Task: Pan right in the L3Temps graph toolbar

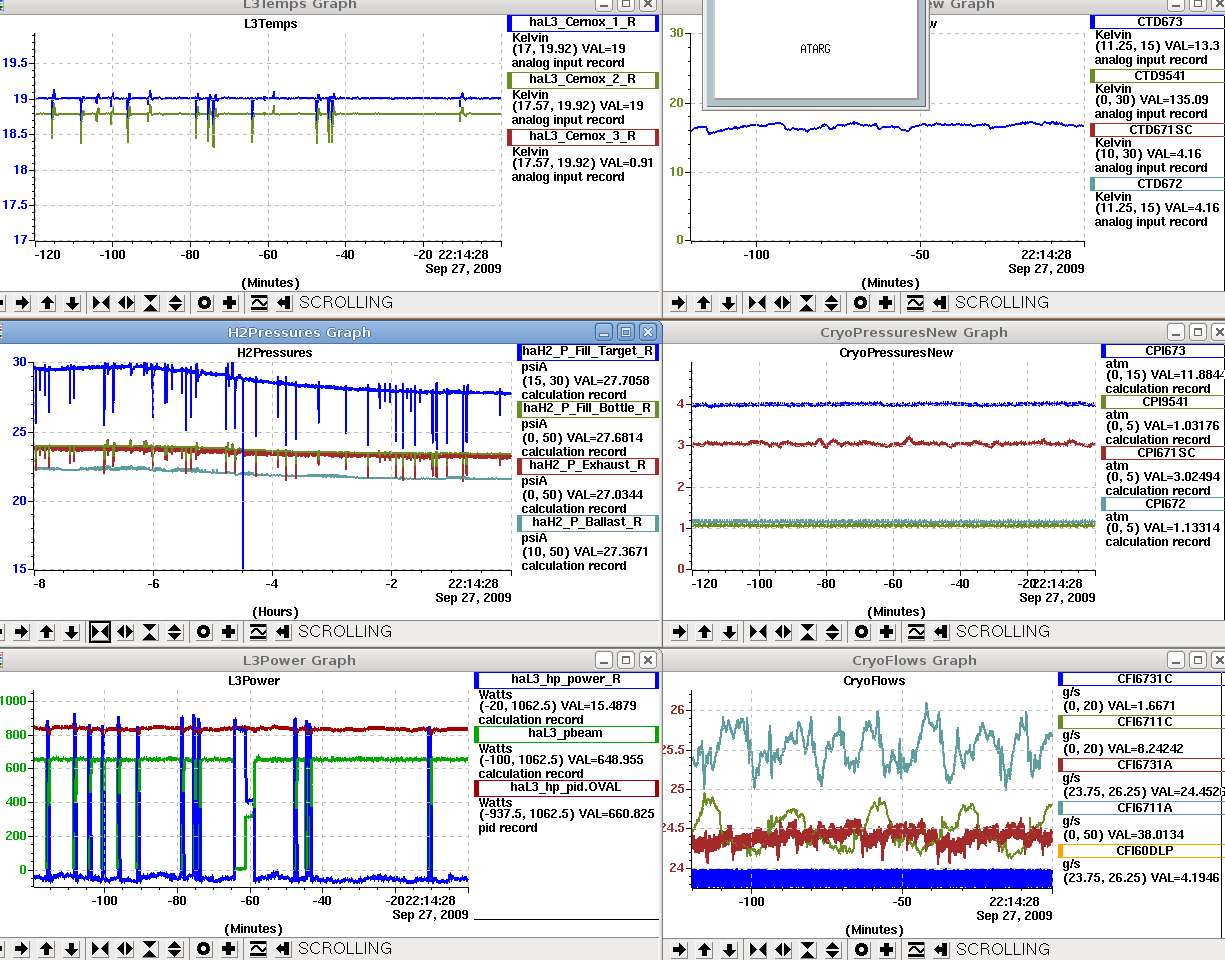Action: (x=23, y=302)
